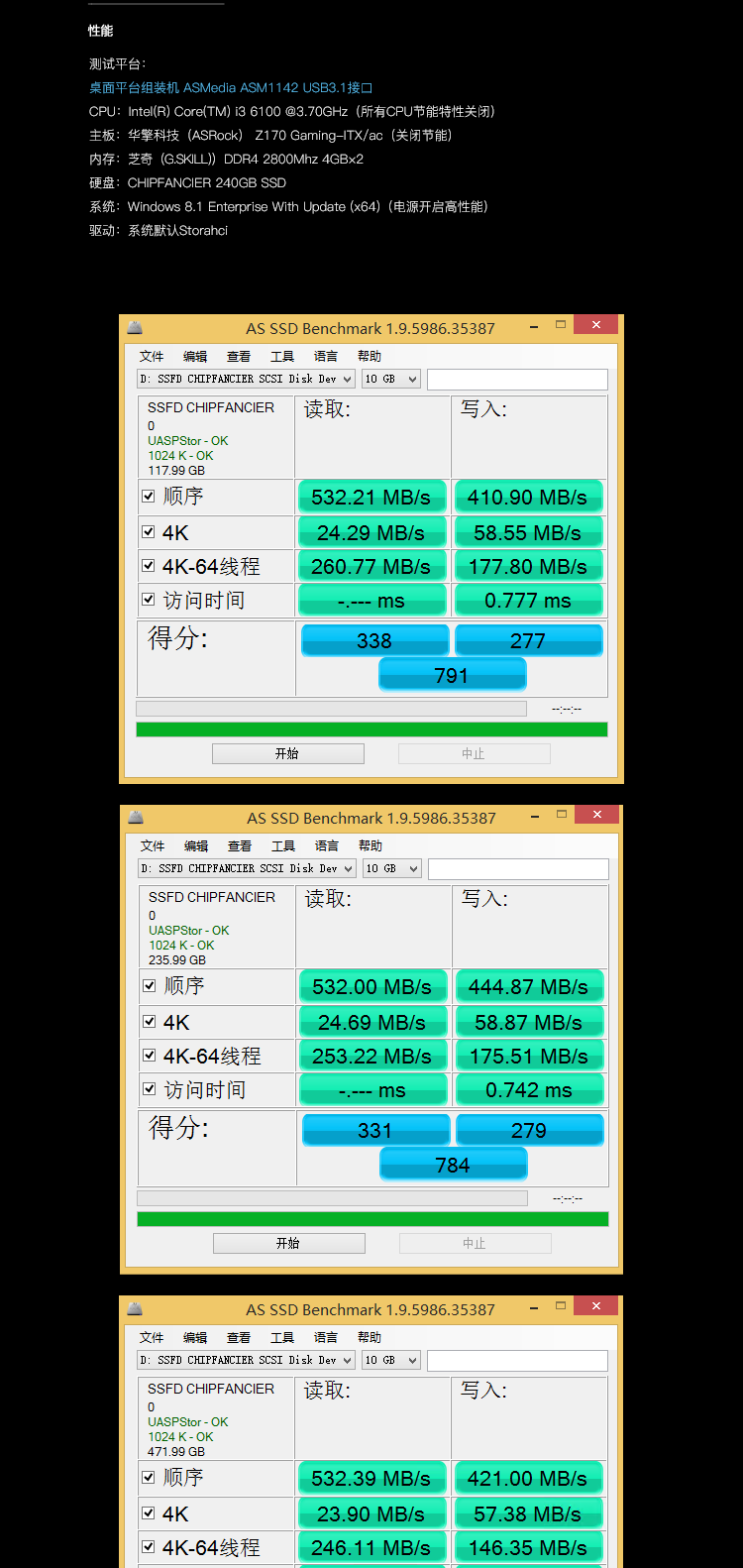Click the total score 791
Screen dimensions: 743x1568
click(452, 675)
